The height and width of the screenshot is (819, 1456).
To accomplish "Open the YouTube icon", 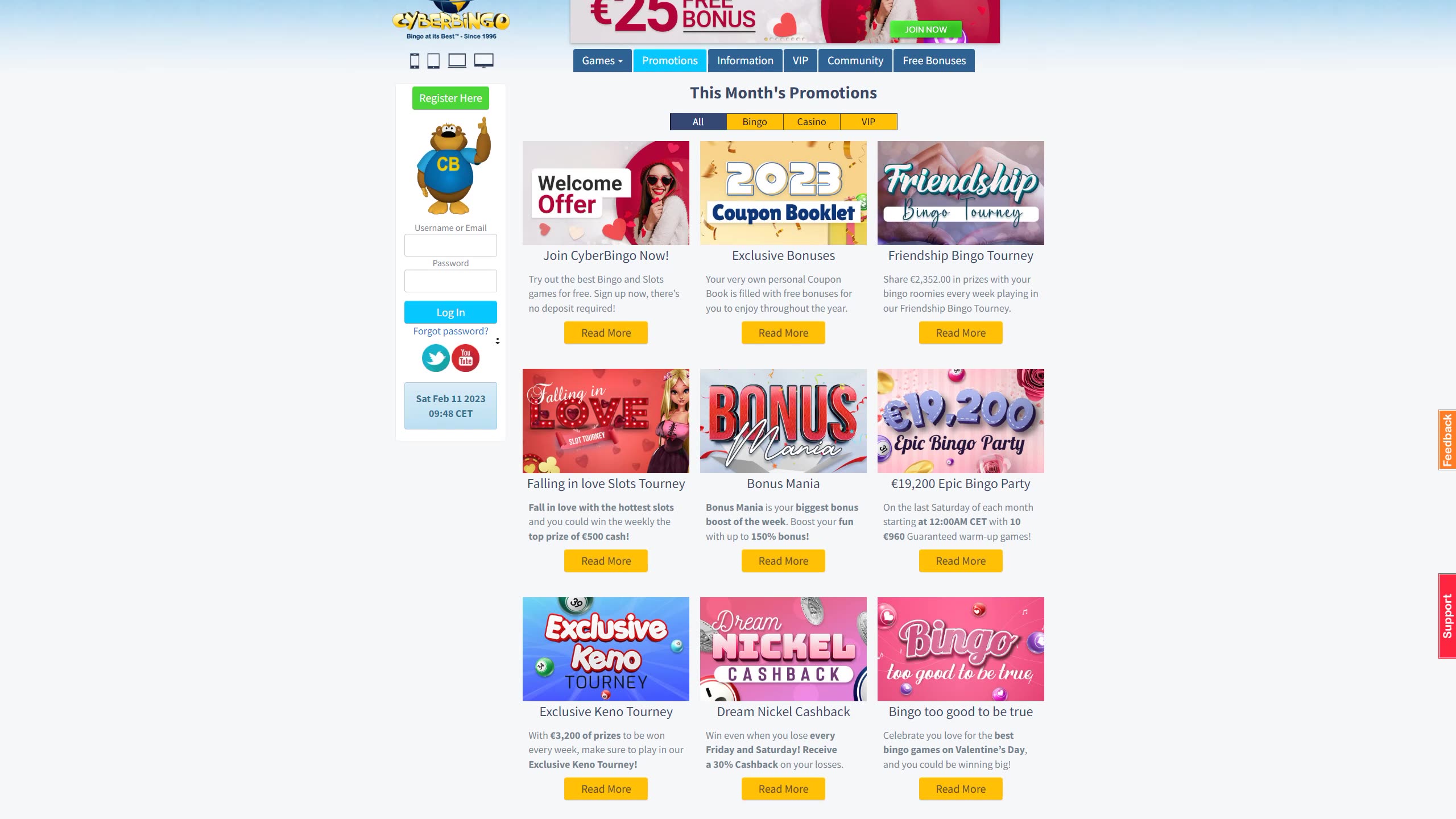I will point(465,358).
